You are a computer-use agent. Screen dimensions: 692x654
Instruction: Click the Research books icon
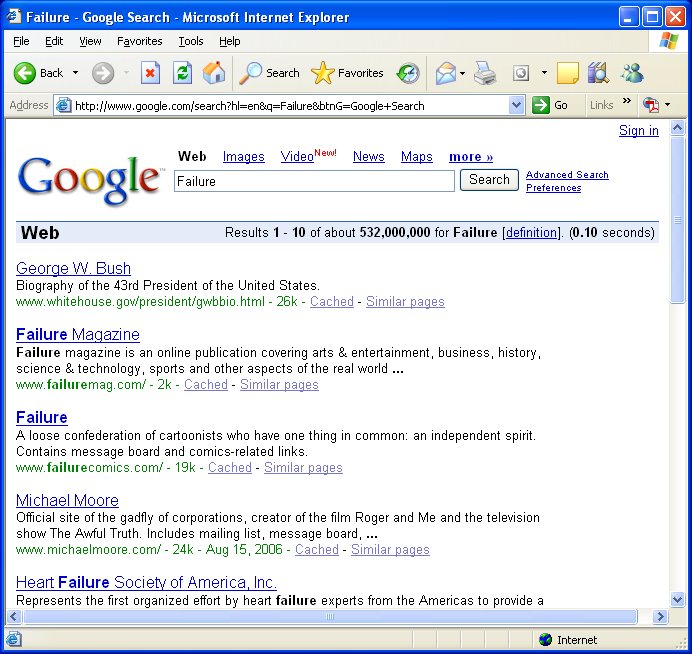[x=598, y=73]
